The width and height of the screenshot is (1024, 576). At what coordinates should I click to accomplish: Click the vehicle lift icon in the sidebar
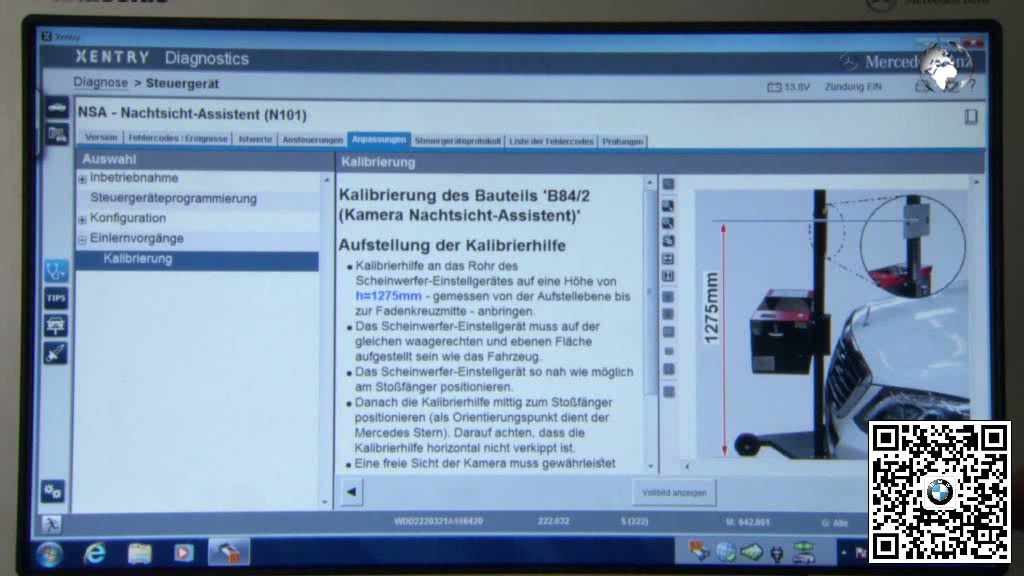pyautogui.click(x=56, y=325)
